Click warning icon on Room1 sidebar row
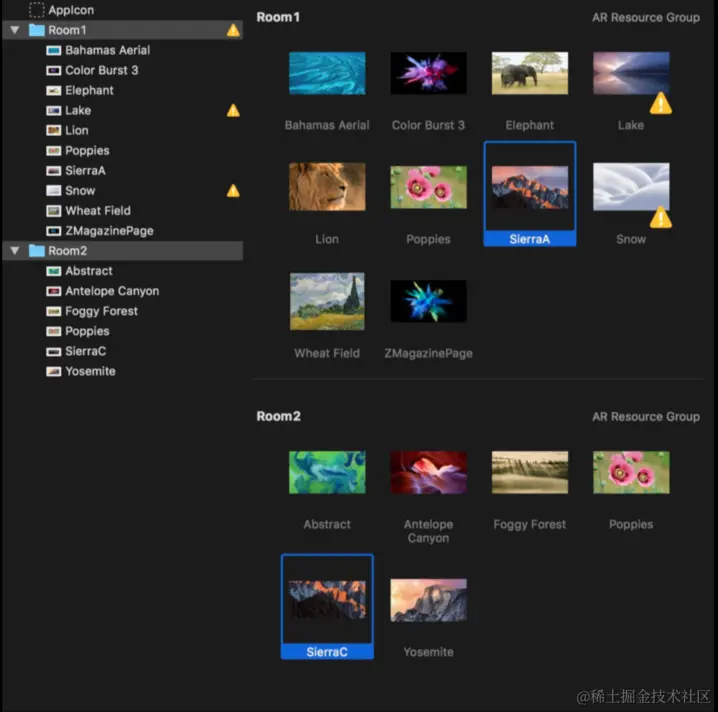Viewport: 718px width, 712px height. tap(233, 30)
